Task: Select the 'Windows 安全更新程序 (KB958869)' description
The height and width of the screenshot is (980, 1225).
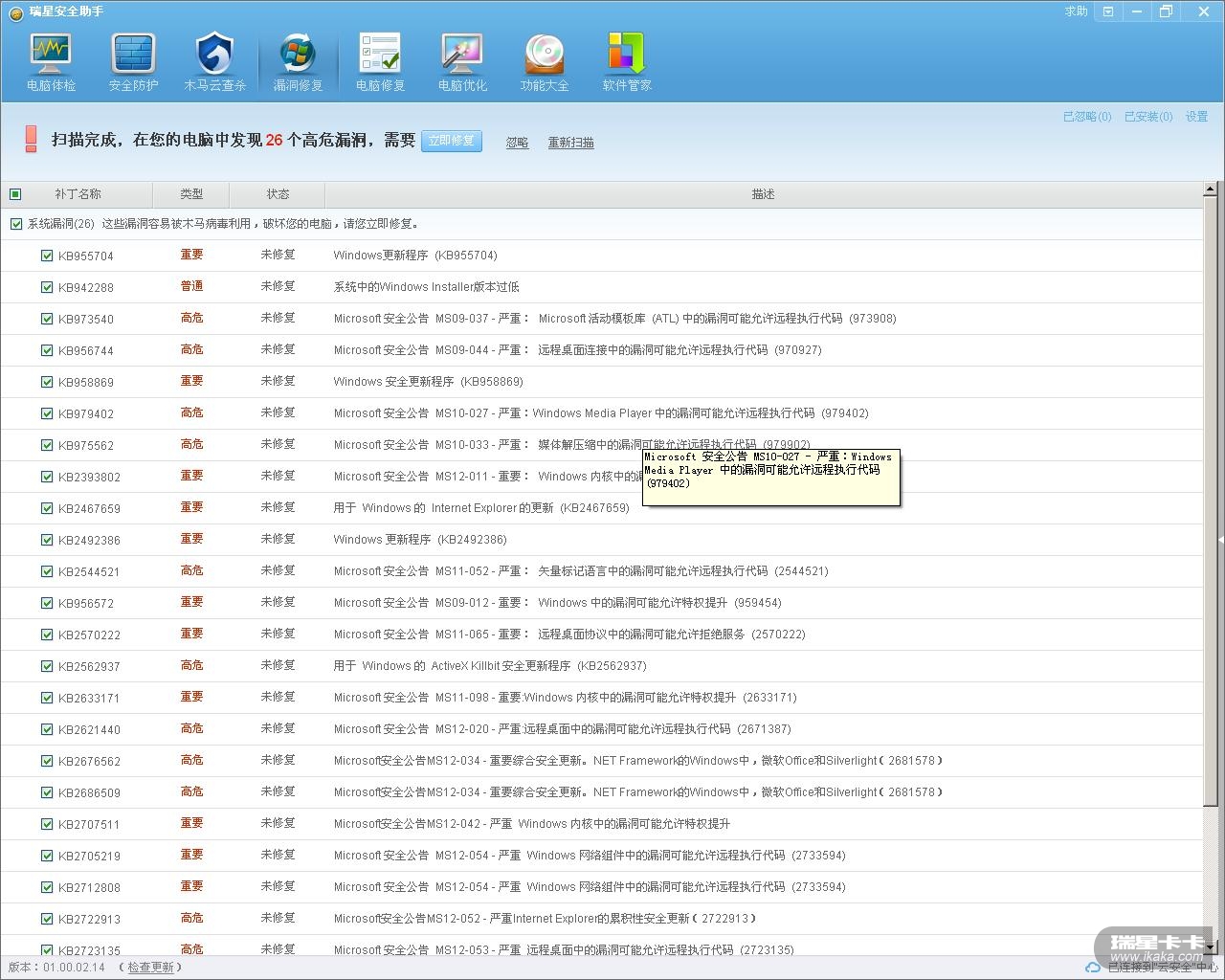Action: coord(428,382)
